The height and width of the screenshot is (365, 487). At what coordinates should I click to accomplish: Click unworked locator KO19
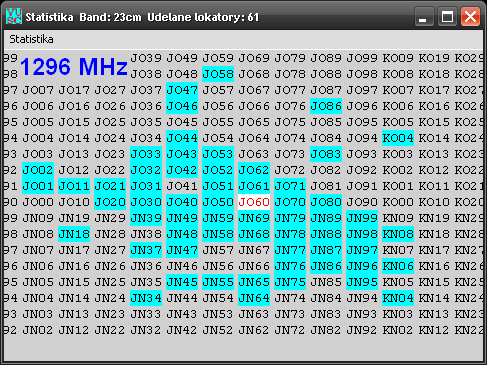(x=434, y=58)
